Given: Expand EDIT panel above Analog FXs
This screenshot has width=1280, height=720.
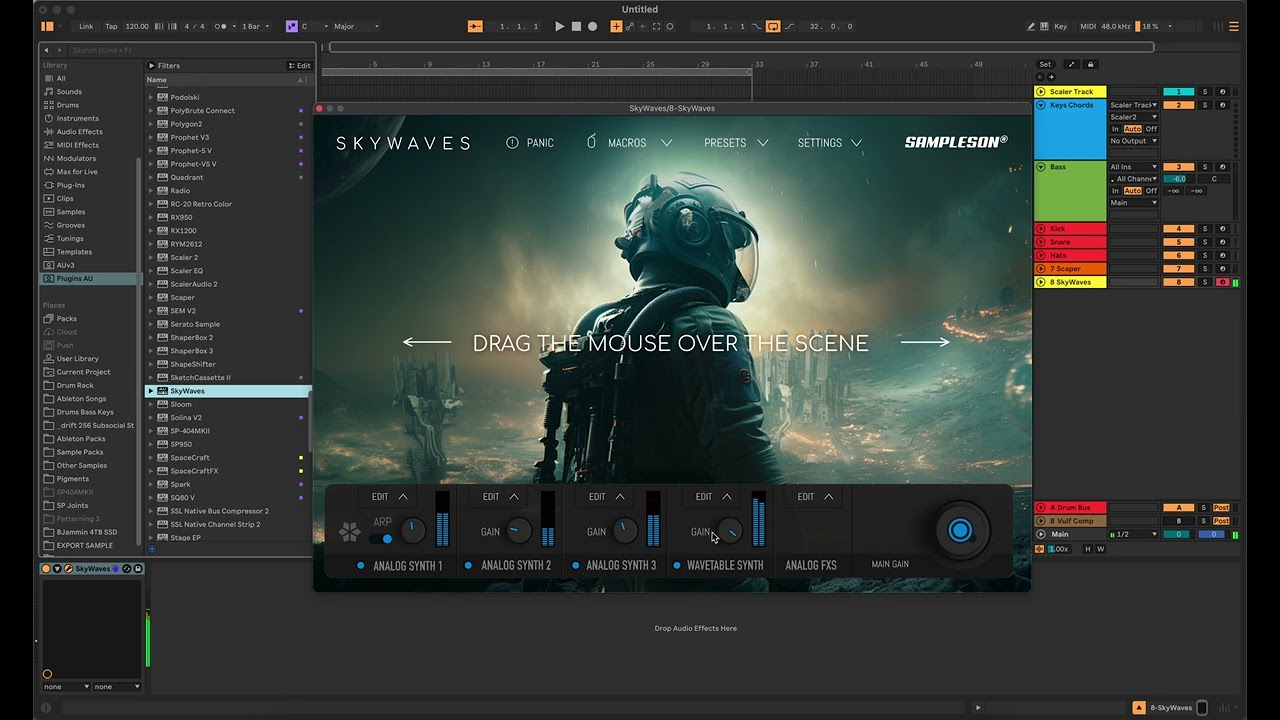Looking at the screenshot, I should (816, 497).
